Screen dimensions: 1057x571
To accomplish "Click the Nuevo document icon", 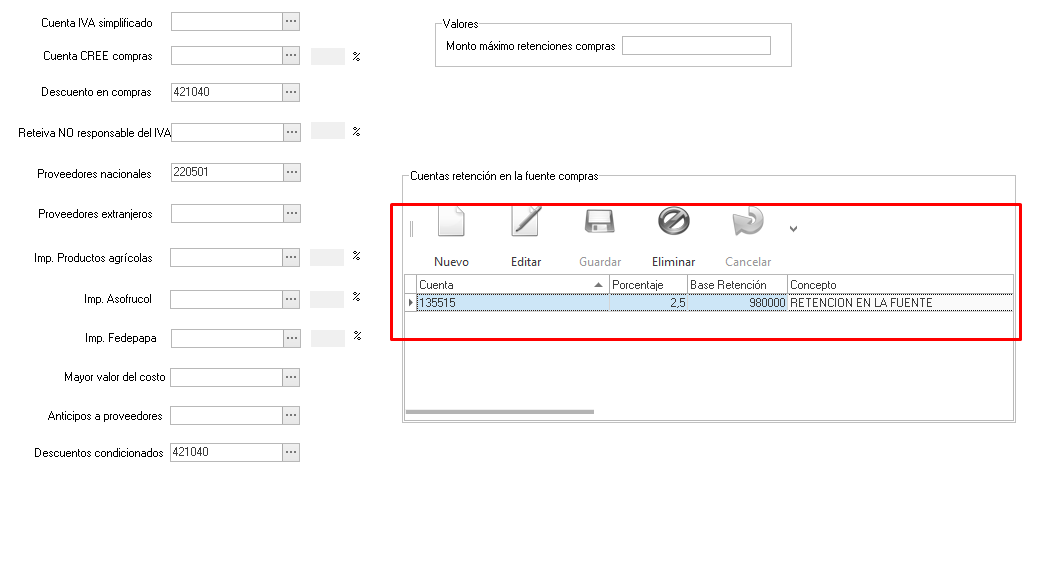I will (x=451, y=222).
